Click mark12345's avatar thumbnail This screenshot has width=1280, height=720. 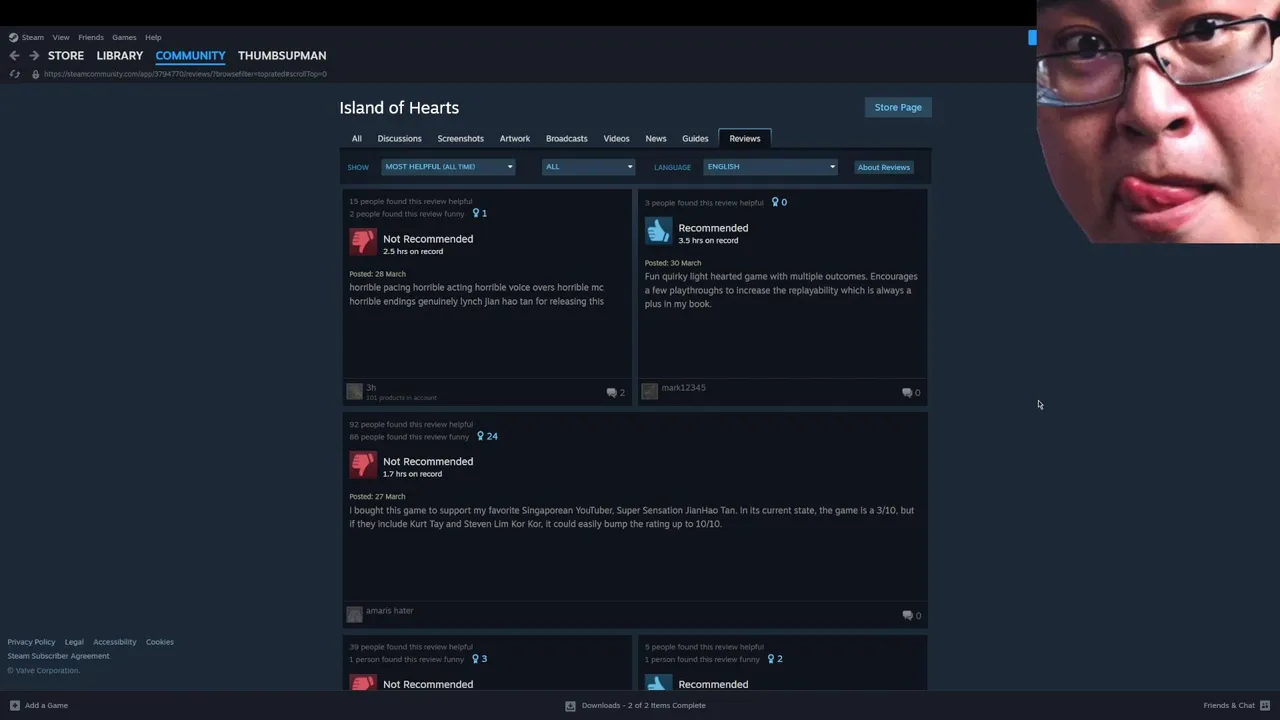pyautogui.click(x=650, y=391)
